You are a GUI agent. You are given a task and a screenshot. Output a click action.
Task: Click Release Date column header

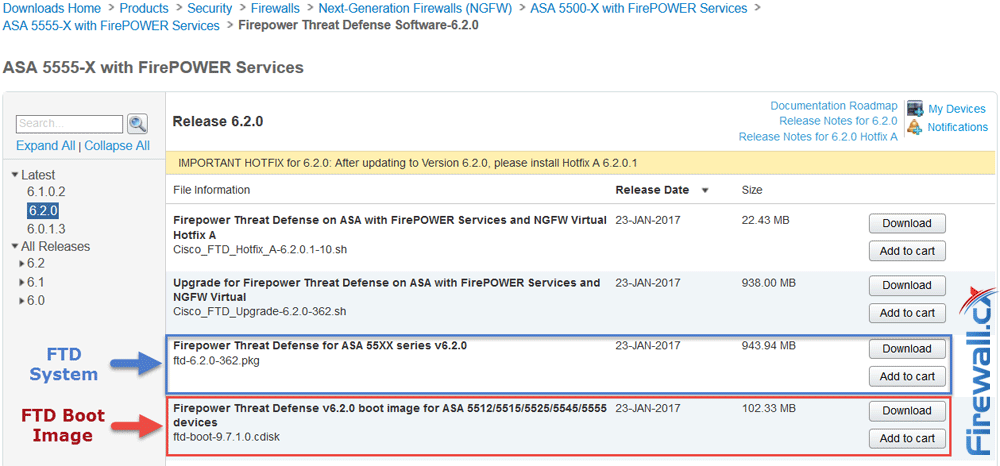[x=652, y=190]
